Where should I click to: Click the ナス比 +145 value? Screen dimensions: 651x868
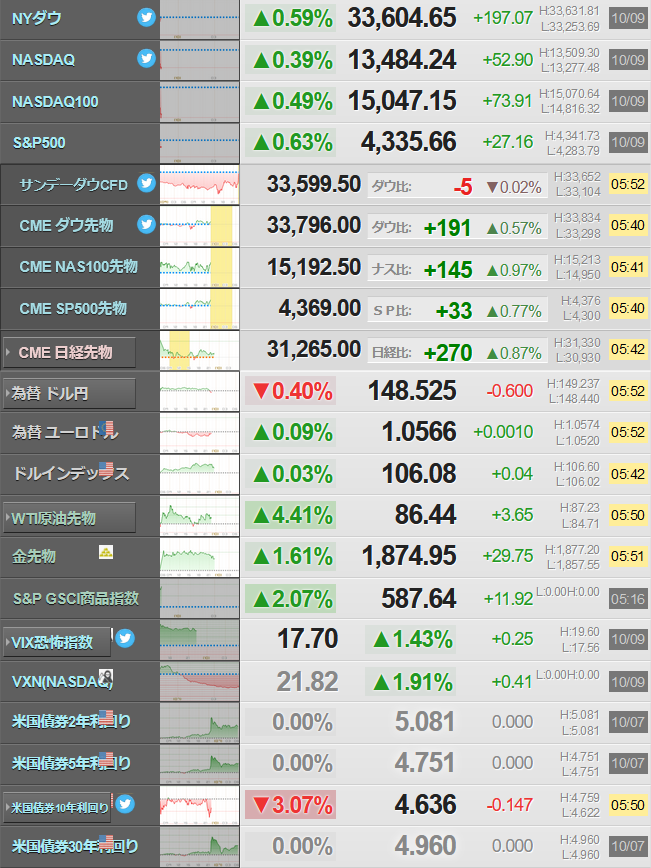[x=447, y=270]
